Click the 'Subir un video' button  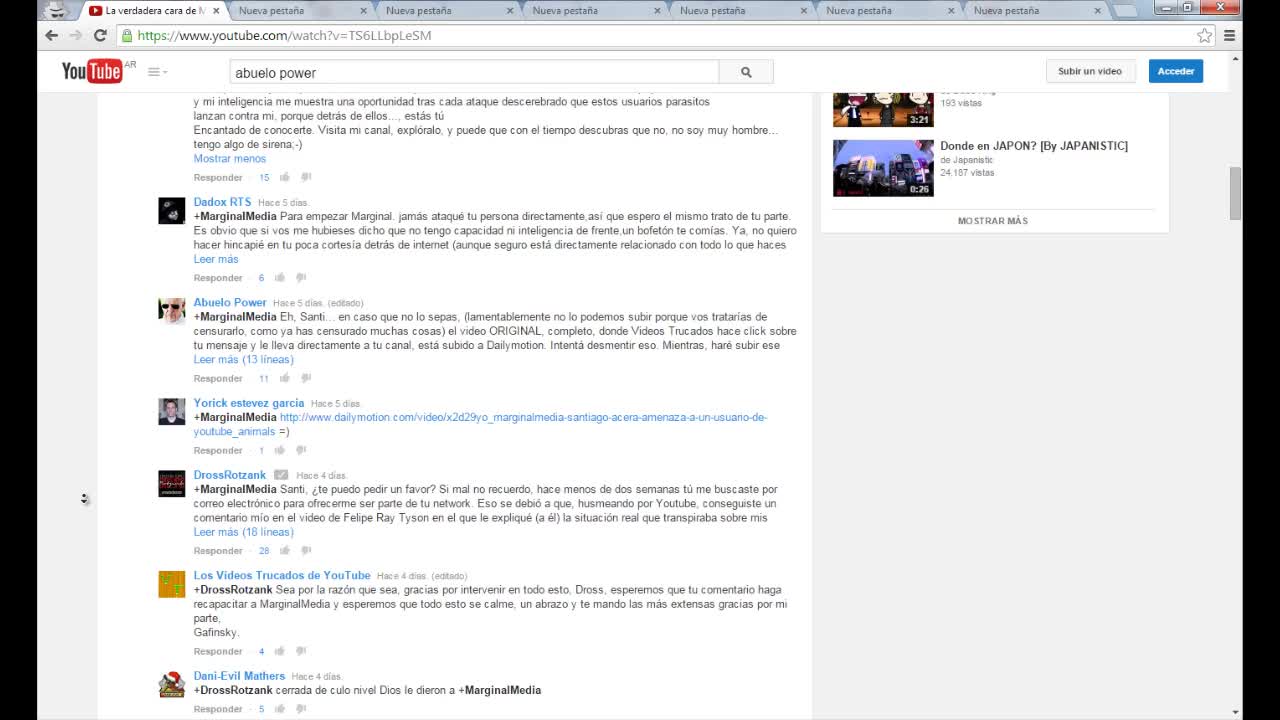click(1090, 71)
